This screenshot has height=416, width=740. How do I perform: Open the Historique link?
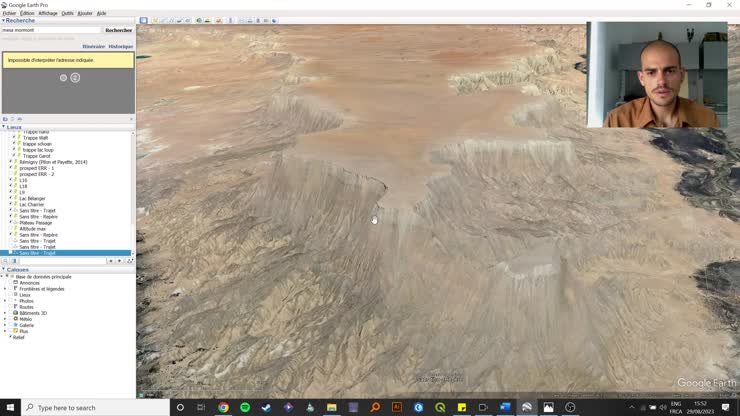(121, 47)
